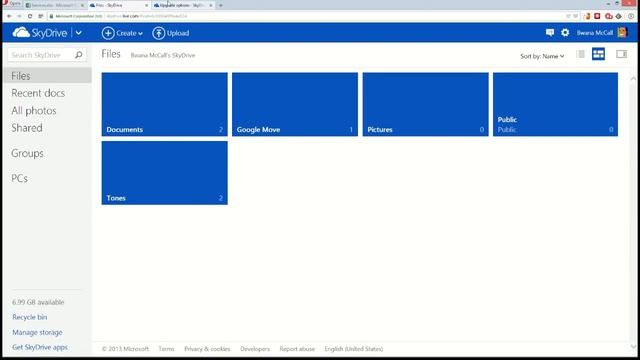Switch to thumbnails tile view
This screenshot has width=640, height=360.
(598, 54)
